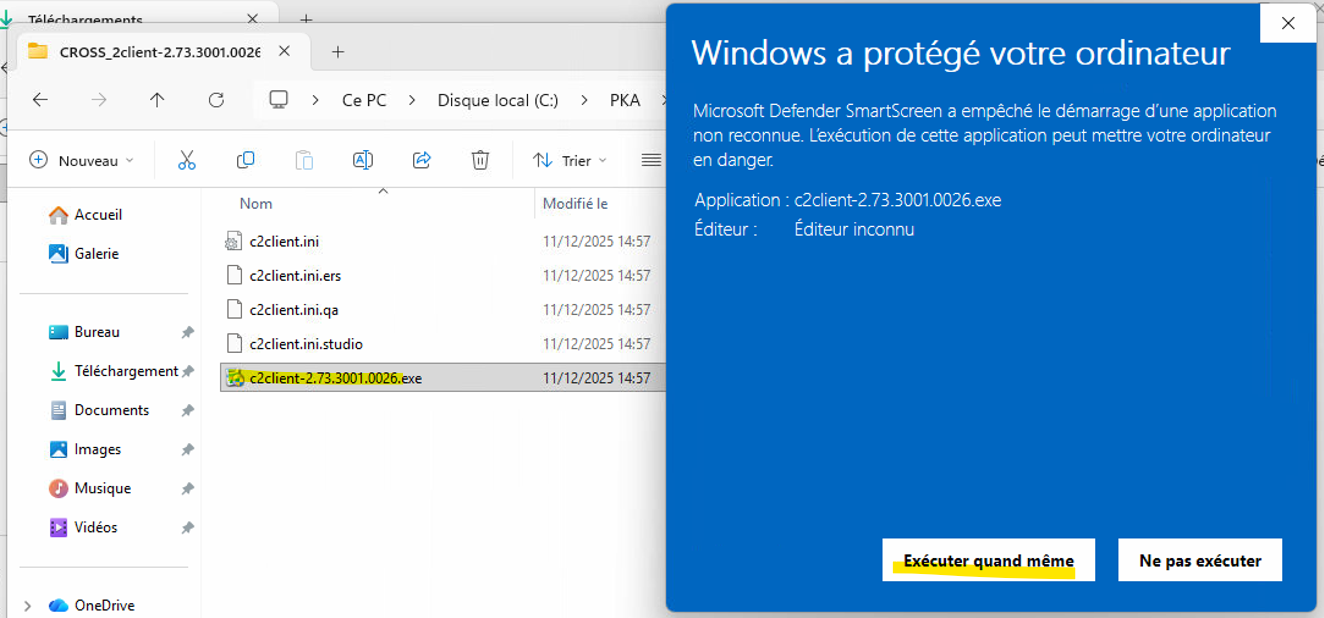Expand the OneDrive tree node
Image resolution: width=1324 pixels, height=618 pixels.
click(x=27, y=605)
